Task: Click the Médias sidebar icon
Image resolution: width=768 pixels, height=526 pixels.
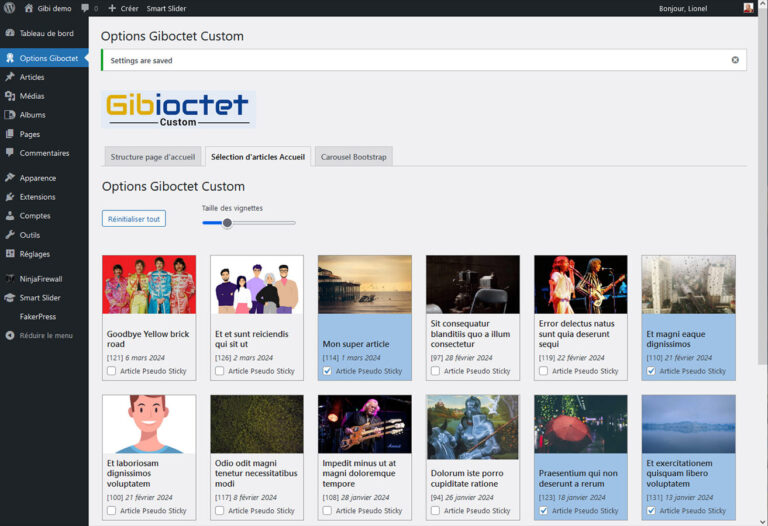Action: 10,96
